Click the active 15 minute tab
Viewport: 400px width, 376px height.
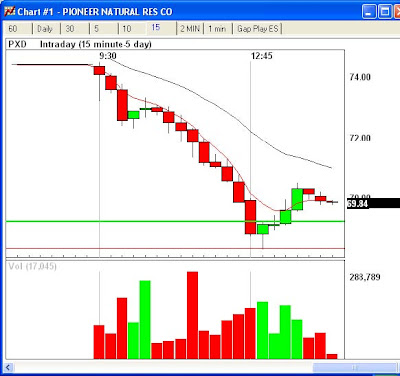pos(161,28)
